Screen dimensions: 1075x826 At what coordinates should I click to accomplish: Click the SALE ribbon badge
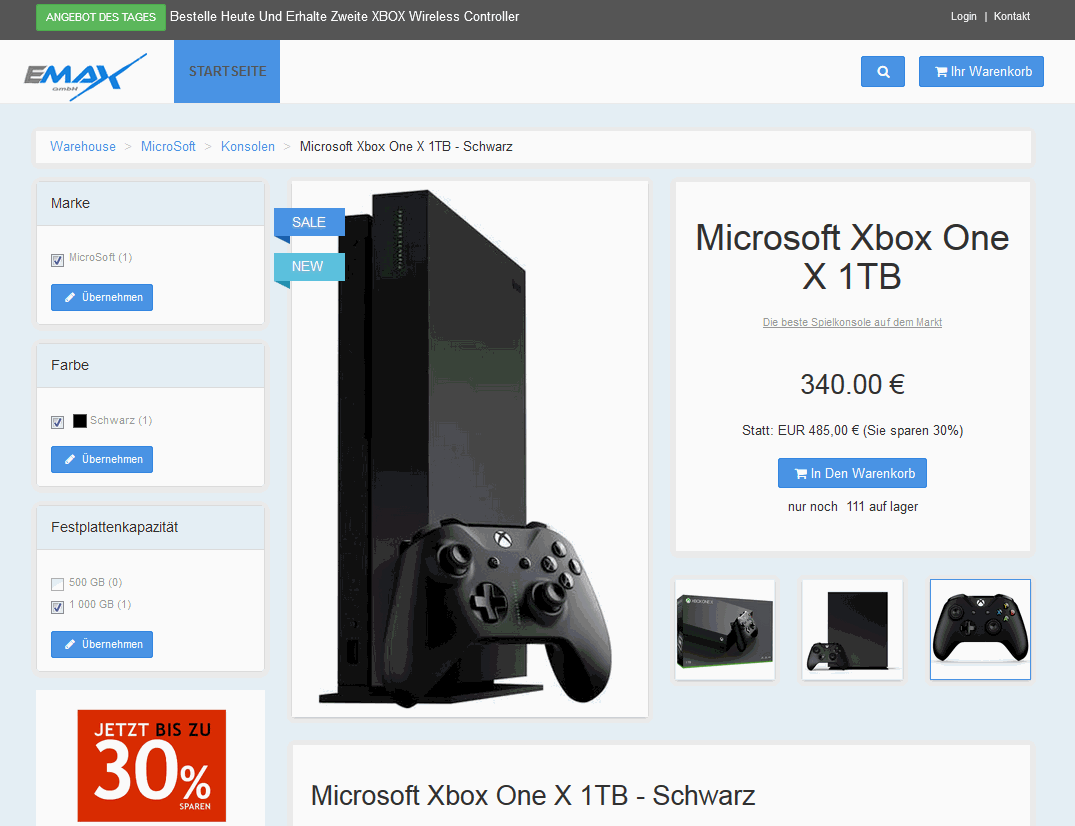(309, 222)
